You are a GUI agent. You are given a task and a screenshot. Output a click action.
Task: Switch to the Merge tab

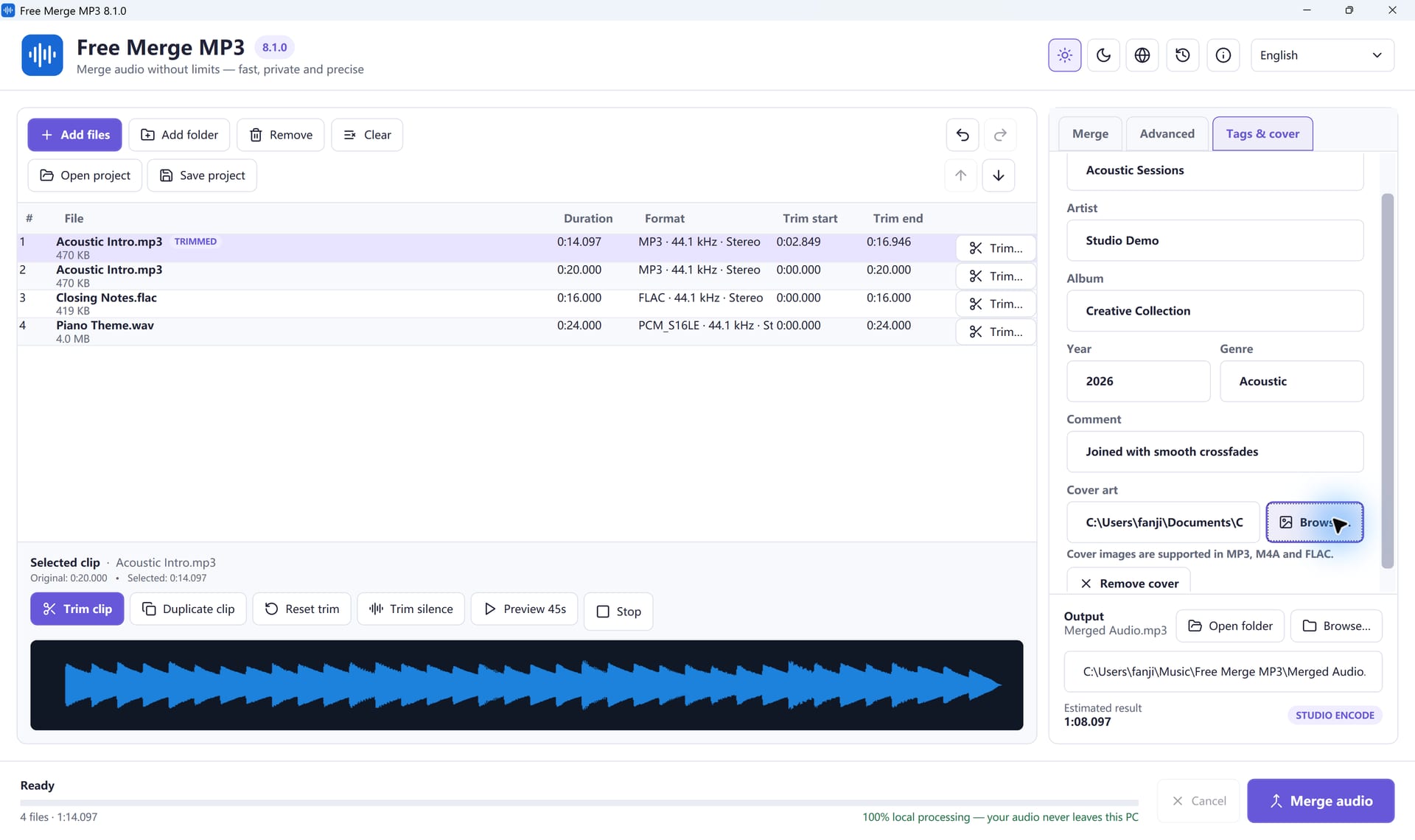tap(1090, 134)
